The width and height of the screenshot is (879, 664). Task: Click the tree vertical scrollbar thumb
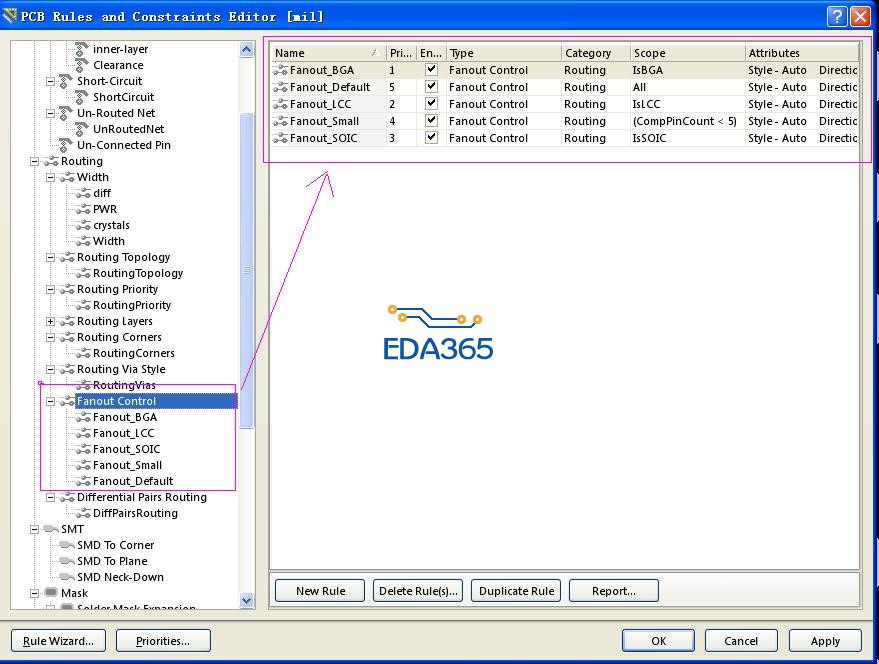pos(247,270)
